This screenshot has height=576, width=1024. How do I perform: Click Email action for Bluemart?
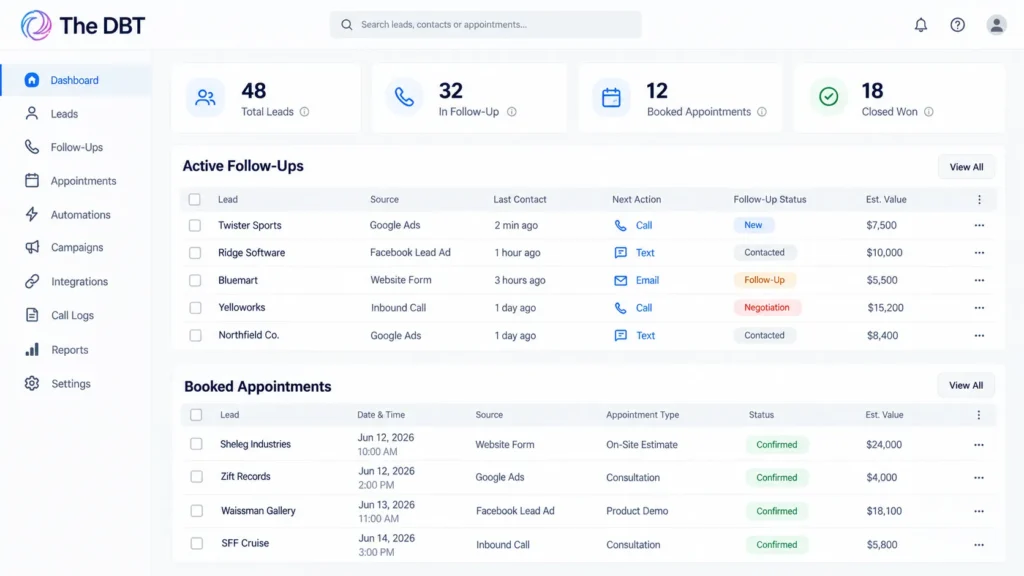click(637, 280)
